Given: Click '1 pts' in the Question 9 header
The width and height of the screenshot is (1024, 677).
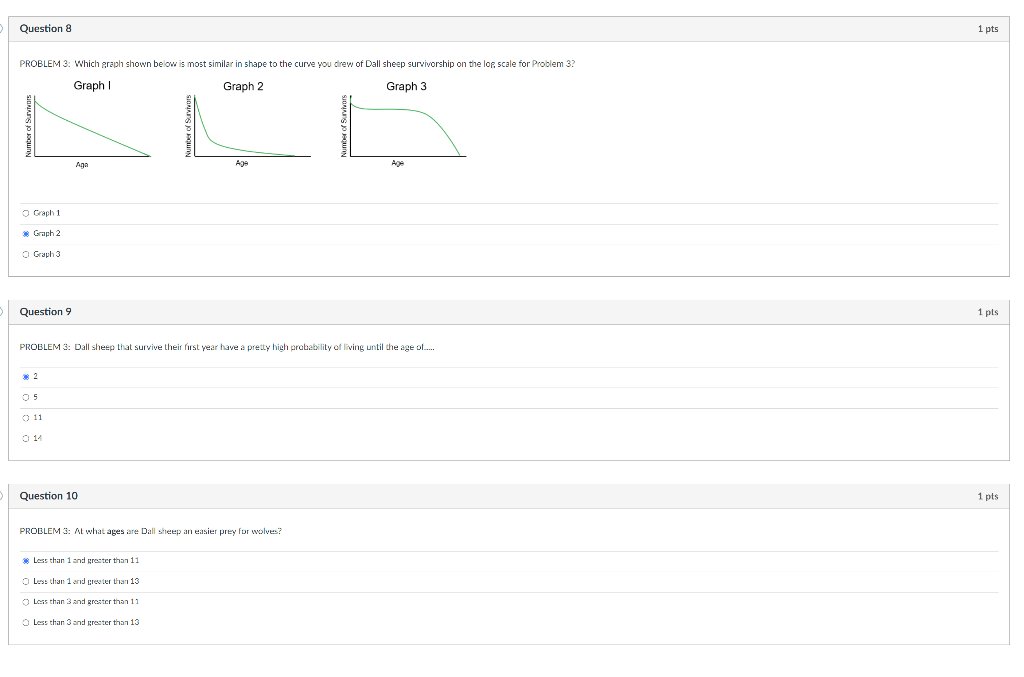Looking at the screenshot, I should [987, 312].
